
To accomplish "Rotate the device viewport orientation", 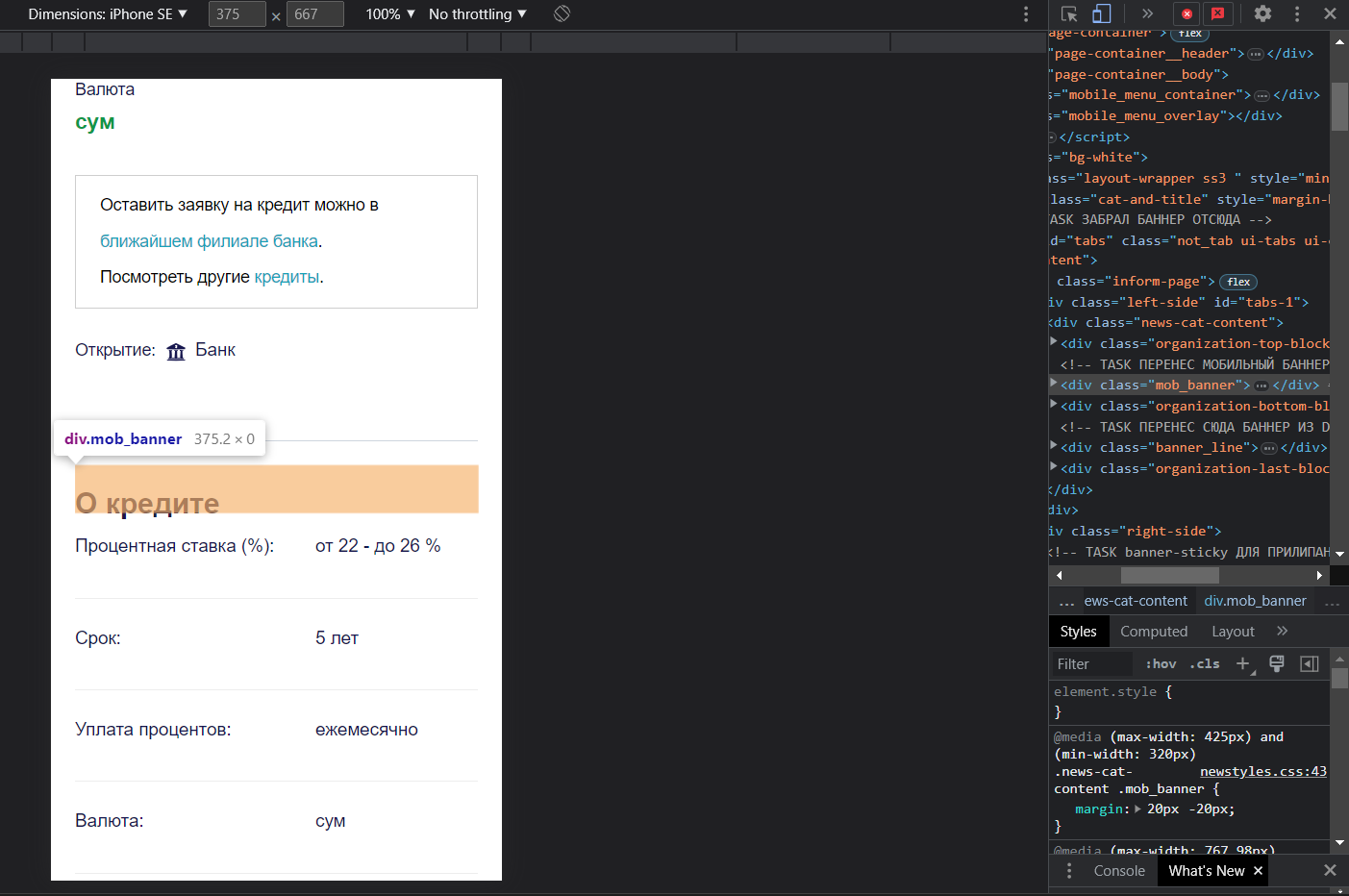I will 562,13.
